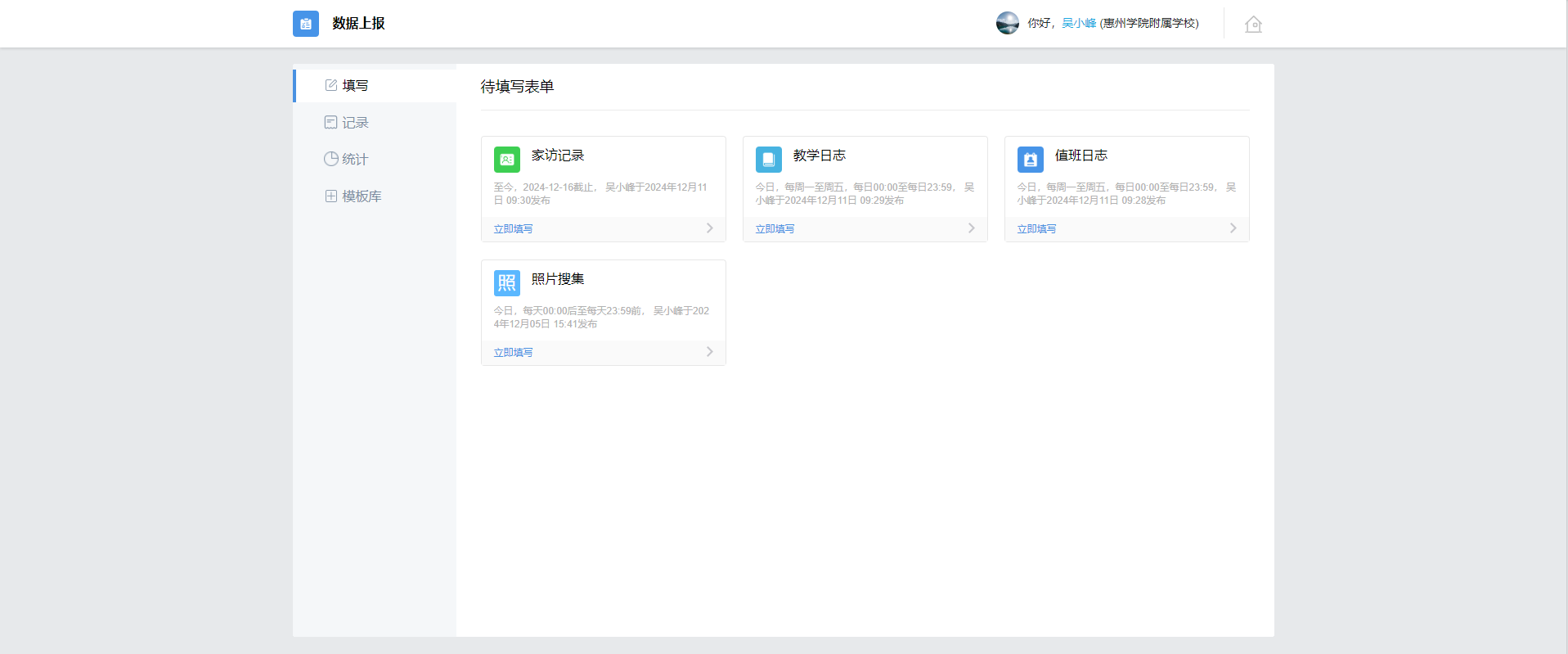Screen dimensions: 1568x654
Task: Click the 数据上报 app logo icon
Action: click(305, 24)
